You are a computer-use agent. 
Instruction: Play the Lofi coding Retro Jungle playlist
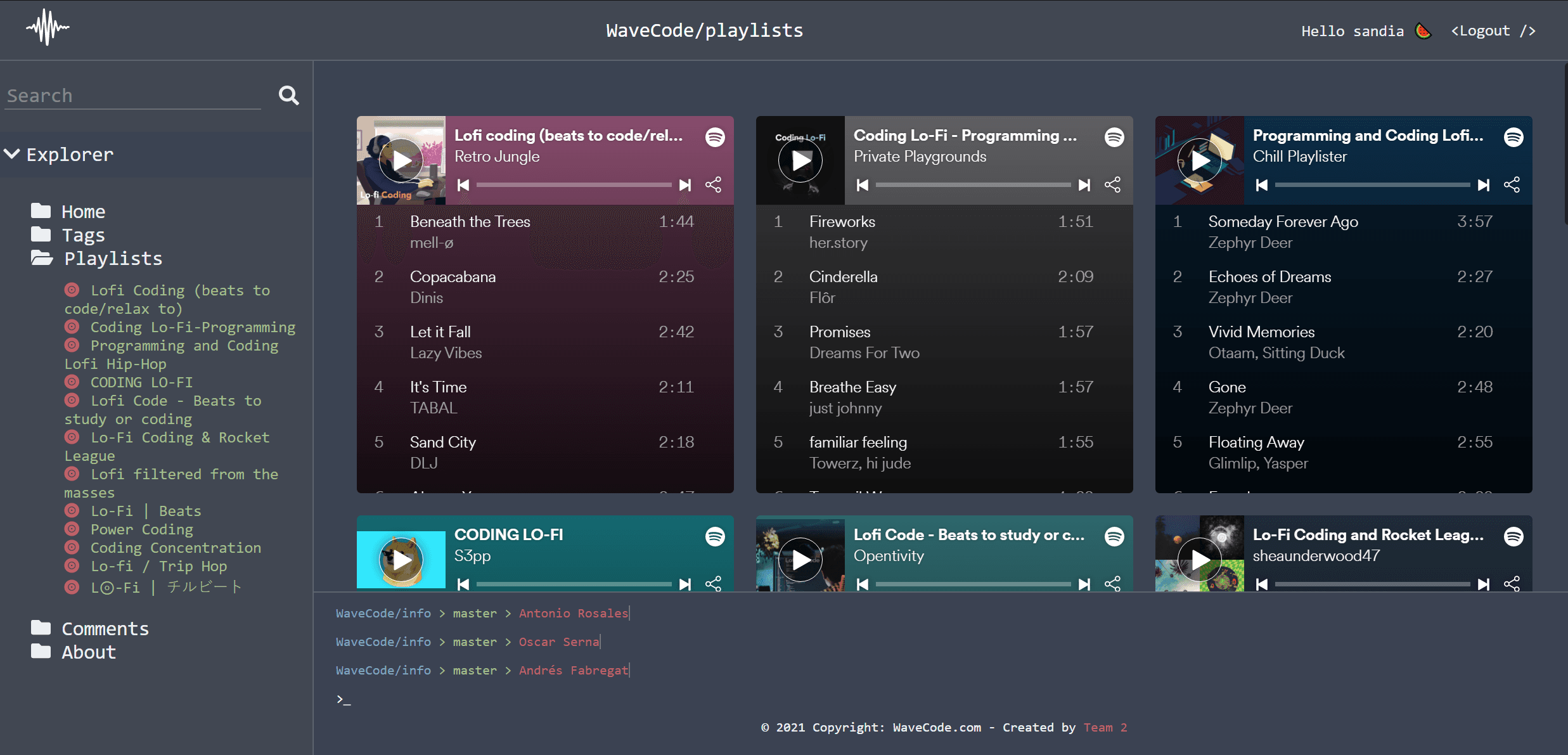(401, 160)
